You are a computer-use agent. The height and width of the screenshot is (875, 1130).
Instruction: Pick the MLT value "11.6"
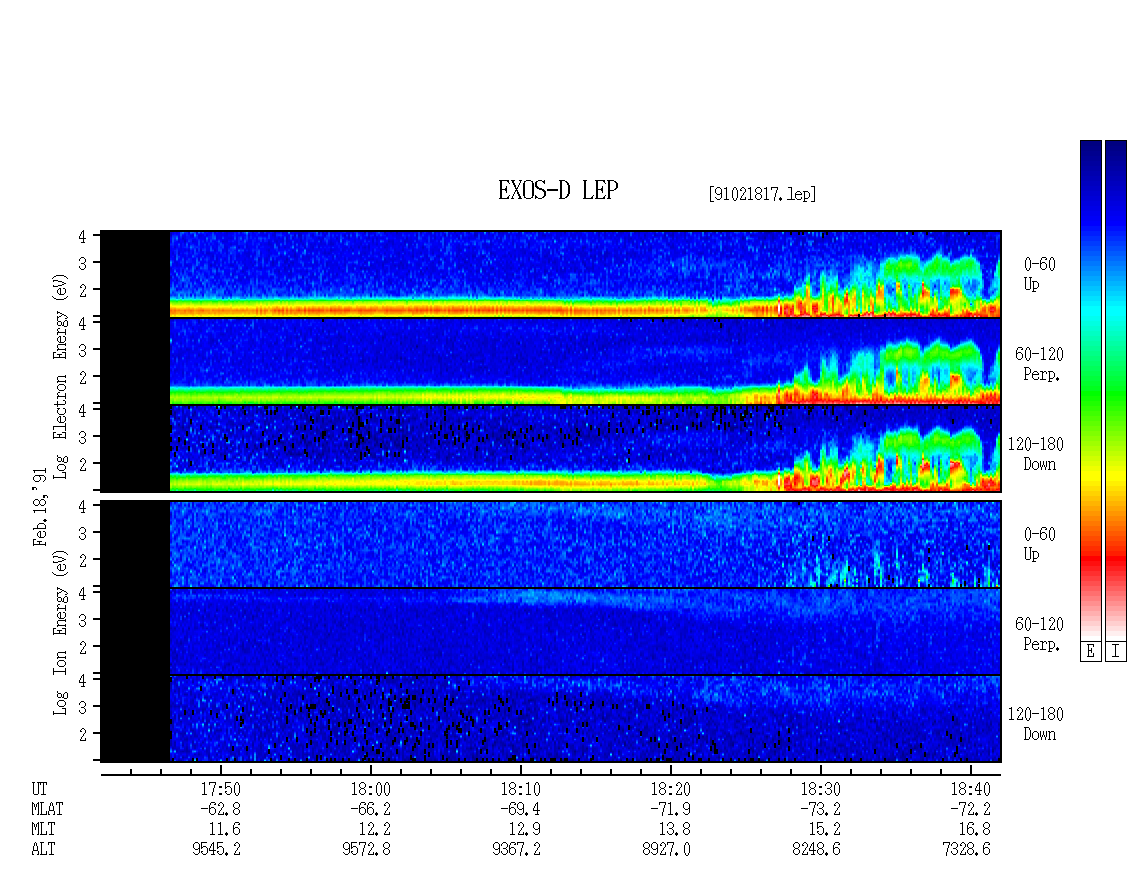(225, 830)
